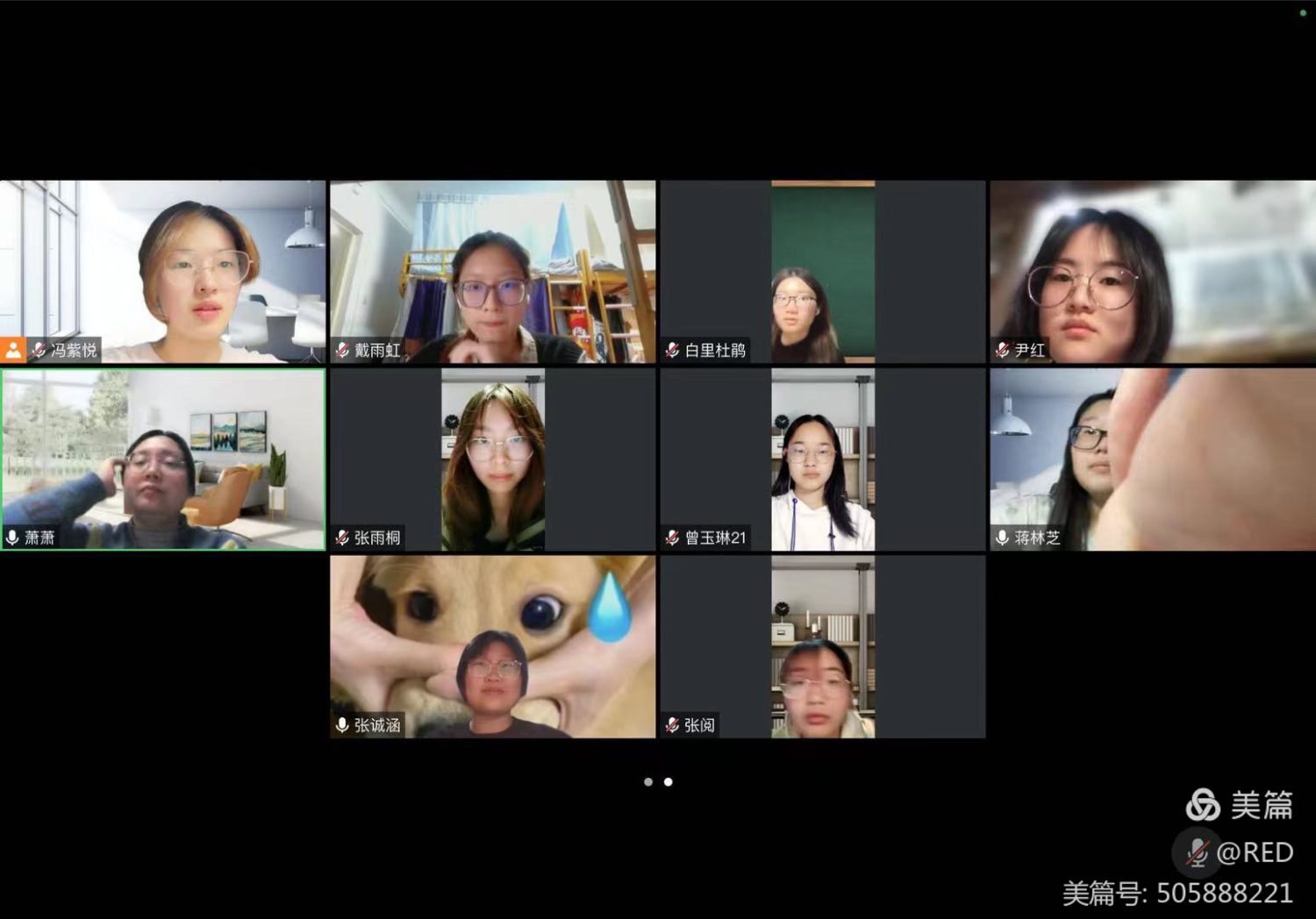Click the 美篇号: 505888221 text

[x=1177, y=893]
